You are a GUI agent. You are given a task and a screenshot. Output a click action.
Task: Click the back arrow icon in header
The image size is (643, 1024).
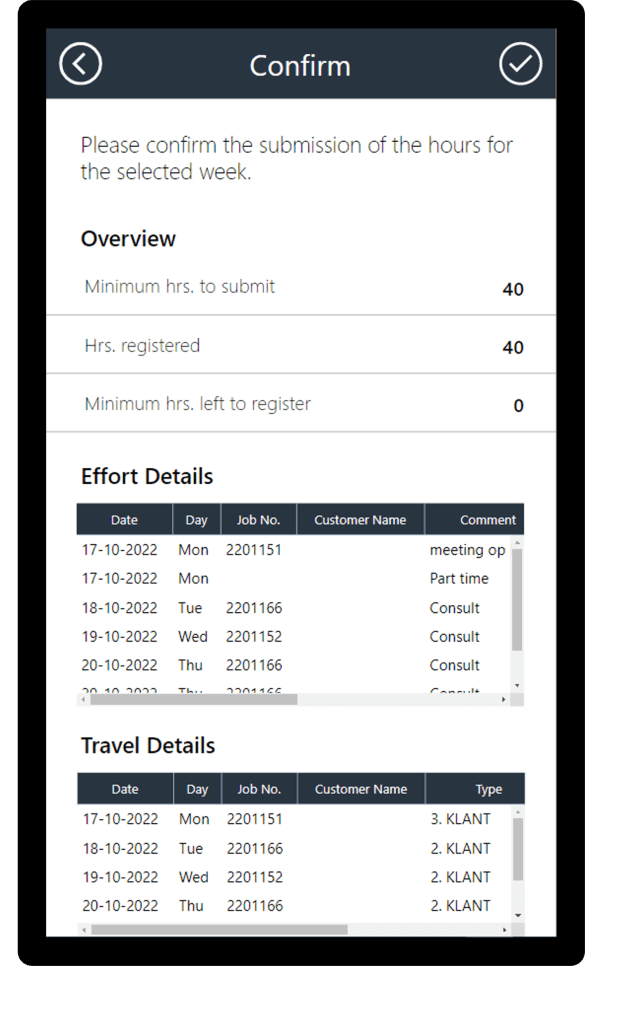click(x=81, y=64)
